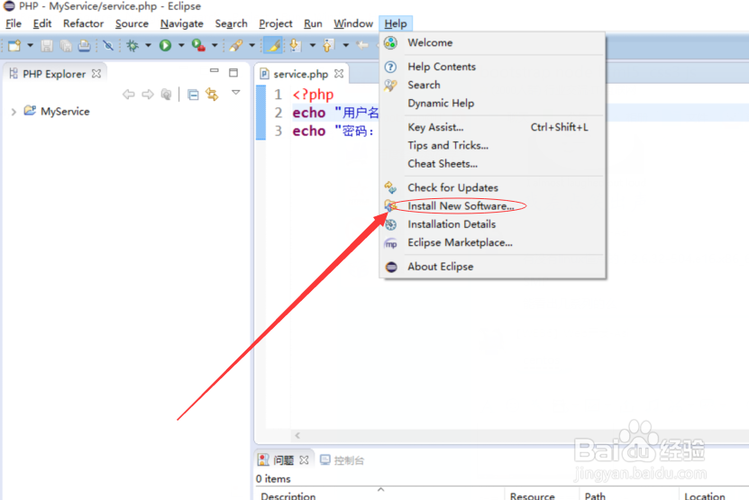This screenshot has width=749, height=500.
Task: Click the Print toolbar icon
Action: 84,45
